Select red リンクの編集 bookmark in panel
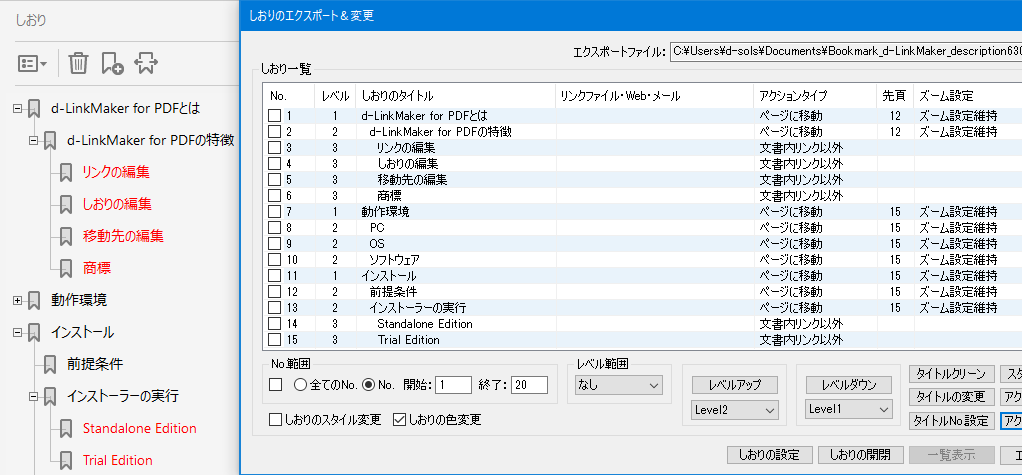This screenshot has height=475, width=1022. tap(116, 173)
